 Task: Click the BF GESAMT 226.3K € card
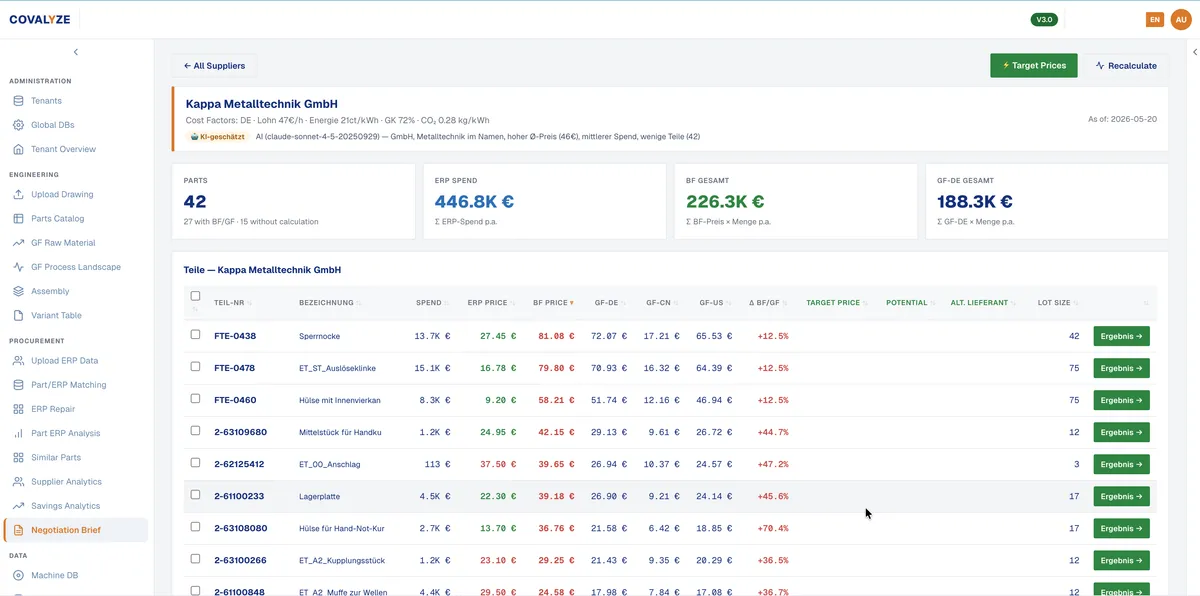[x=795, y=202]
